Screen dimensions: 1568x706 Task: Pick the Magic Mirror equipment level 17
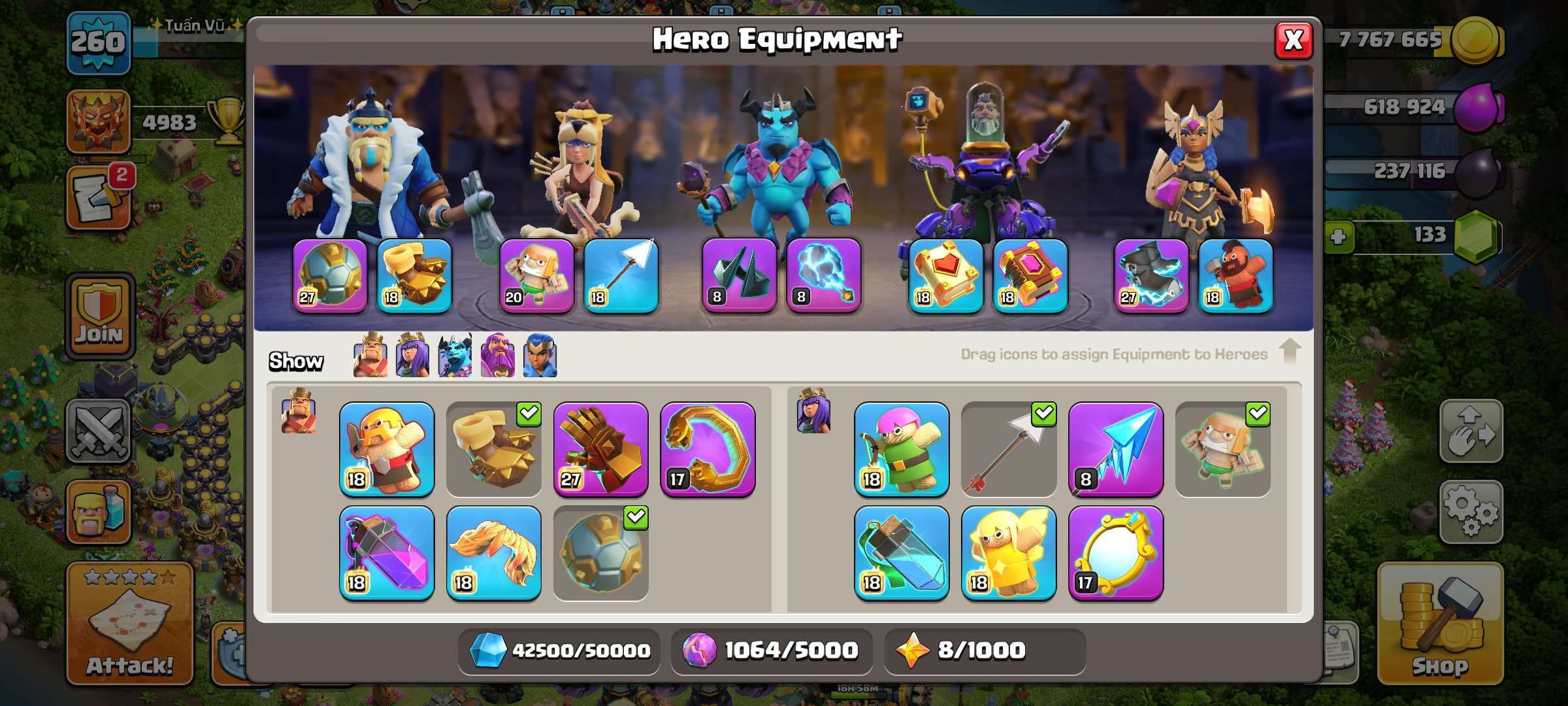(1115, 553)
